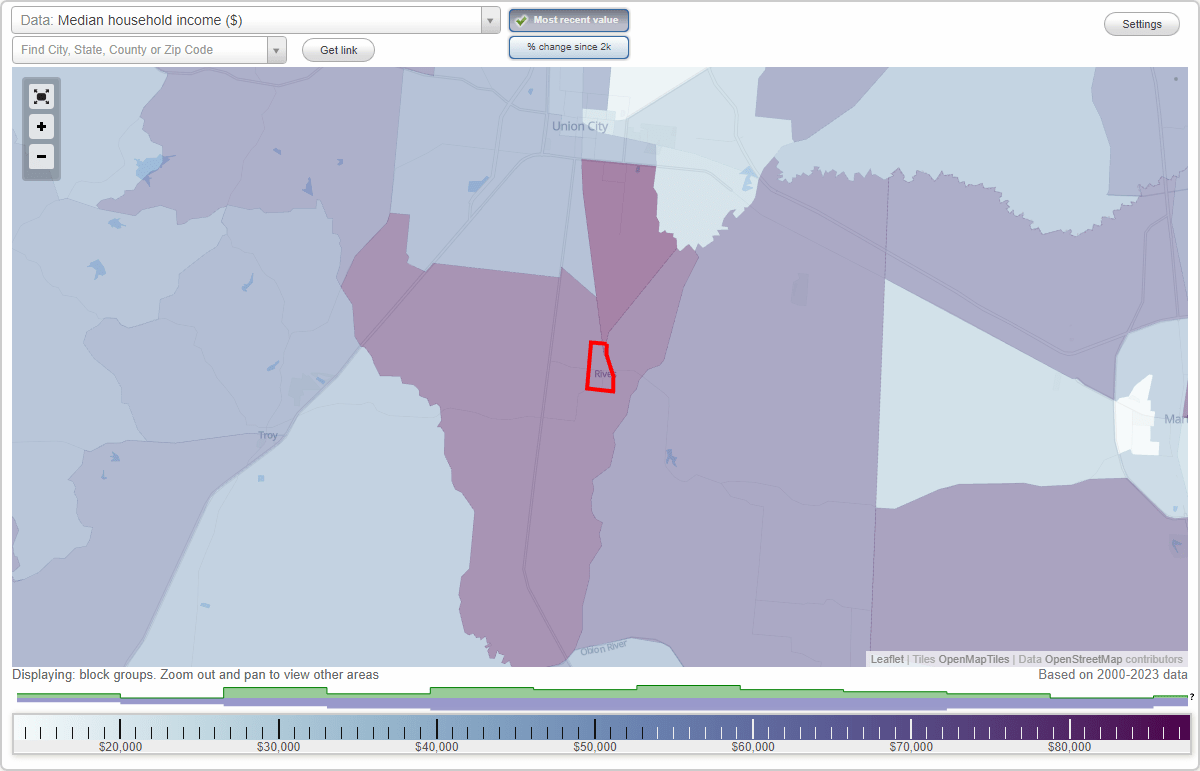Click the green checkmark on Most recent value
The width and height of the screenshot is (1200, 771).
[x=521, y=20]
